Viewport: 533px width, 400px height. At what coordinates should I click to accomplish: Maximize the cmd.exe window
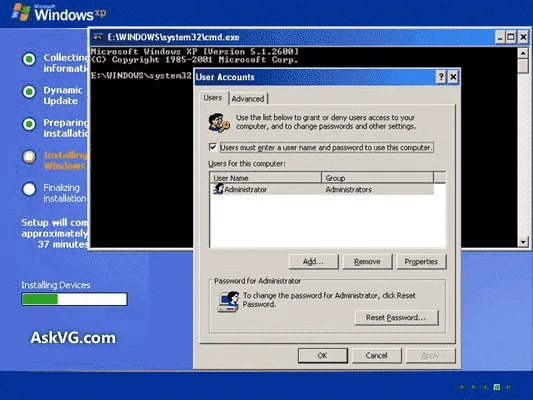point(511,37)
